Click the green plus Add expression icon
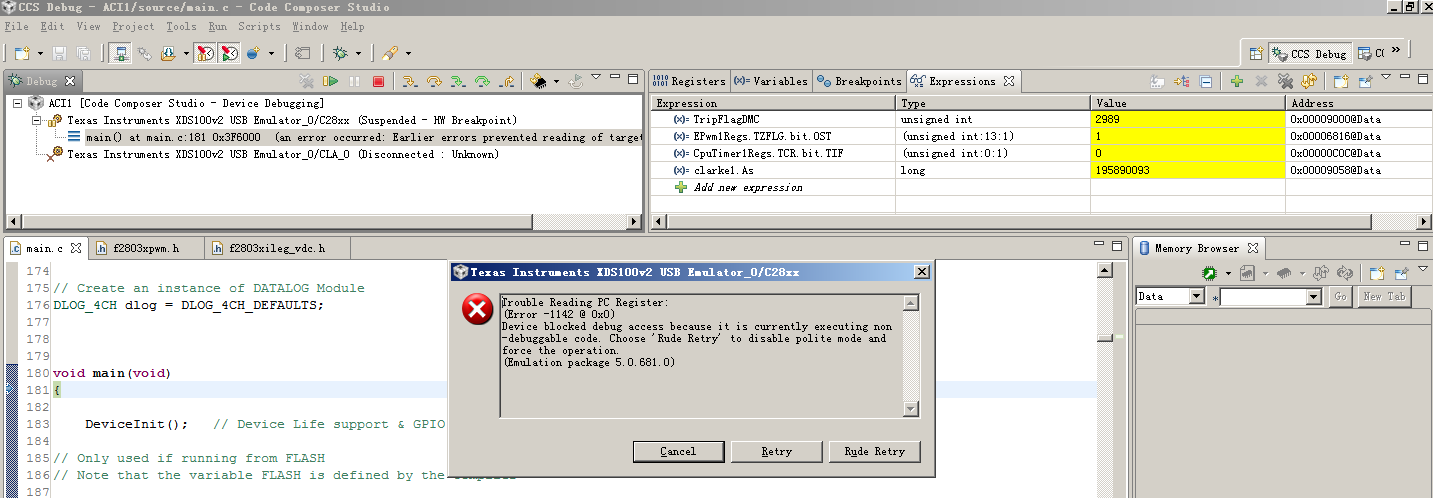The width and height of the screenshot is (1433, 498). 1237,81
